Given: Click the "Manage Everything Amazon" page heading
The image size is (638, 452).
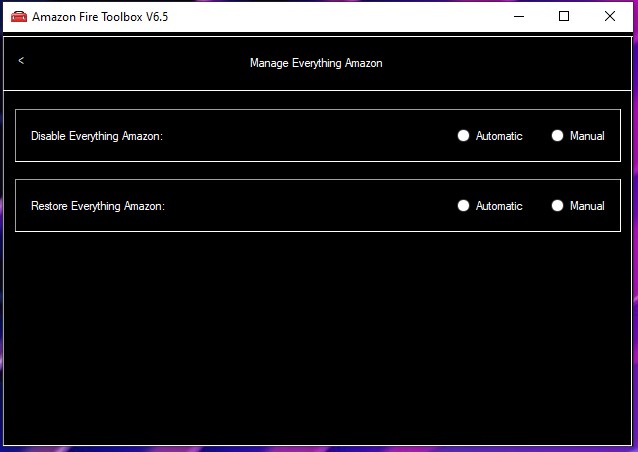Looking at the screenshot, I should (316, 63).
